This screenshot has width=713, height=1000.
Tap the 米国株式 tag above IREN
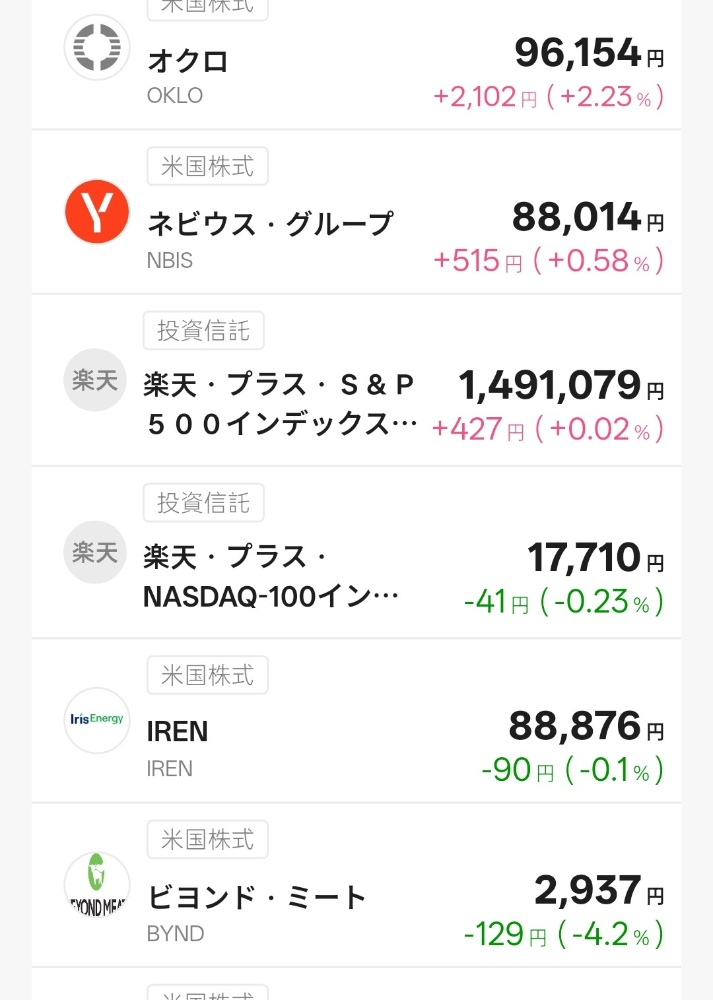[x=208, y=674]
